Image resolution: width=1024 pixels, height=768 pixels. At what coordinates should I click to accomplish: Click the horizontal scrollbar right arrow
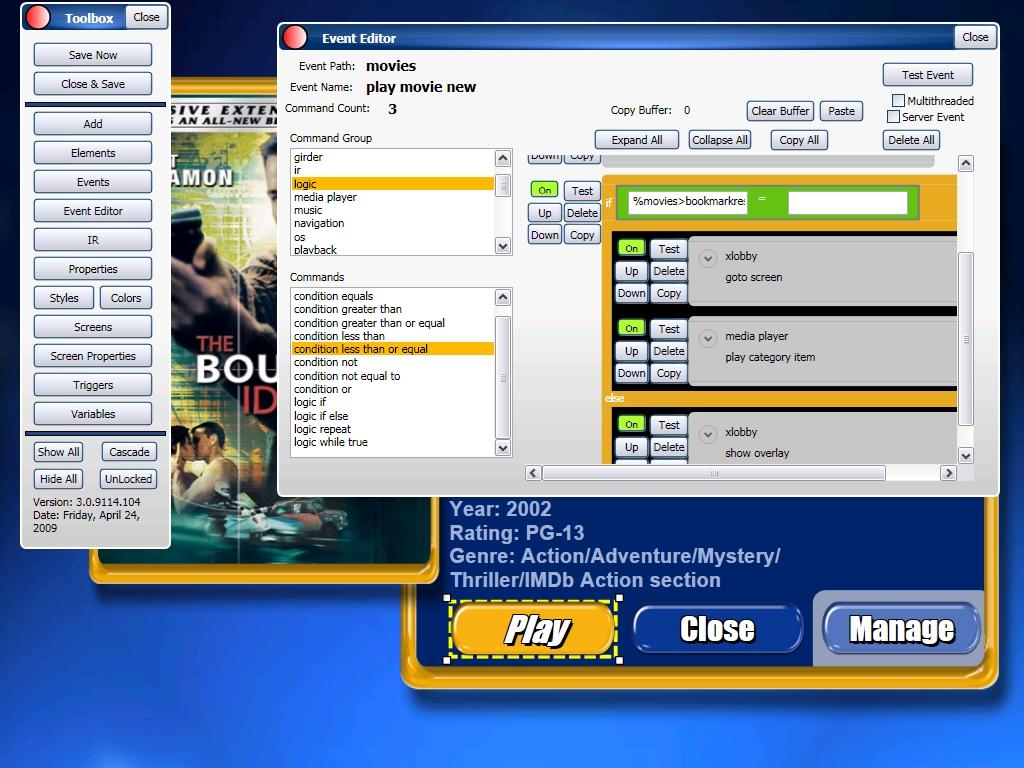(948, 473)
